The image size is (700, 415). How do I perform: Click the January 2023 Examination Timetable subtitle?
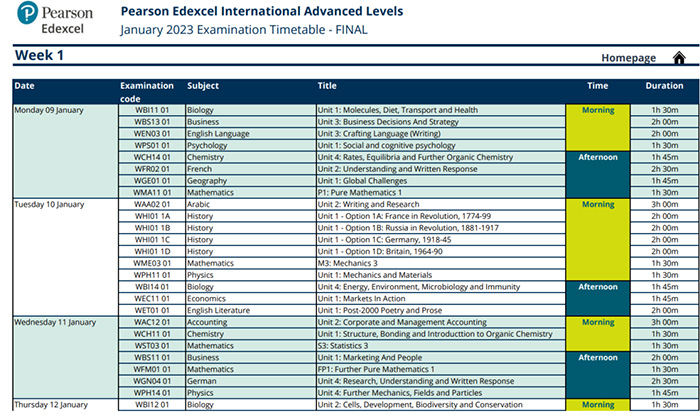point(243,30)
